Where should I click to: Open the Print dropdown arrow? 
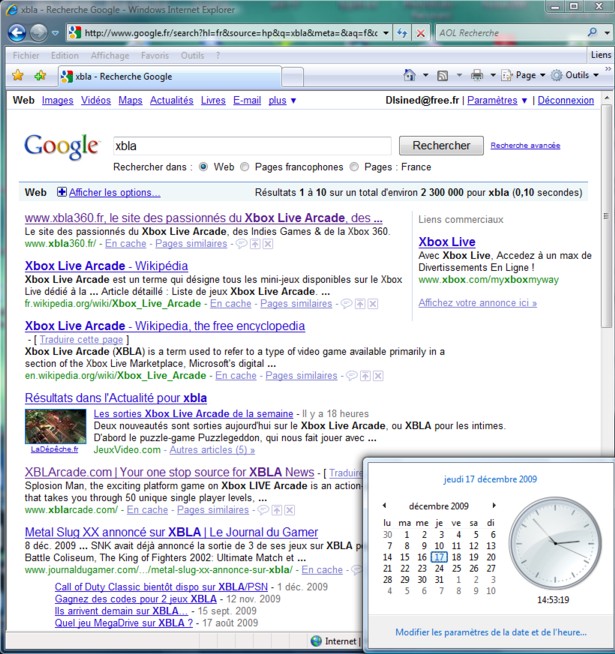coord(493,75)
